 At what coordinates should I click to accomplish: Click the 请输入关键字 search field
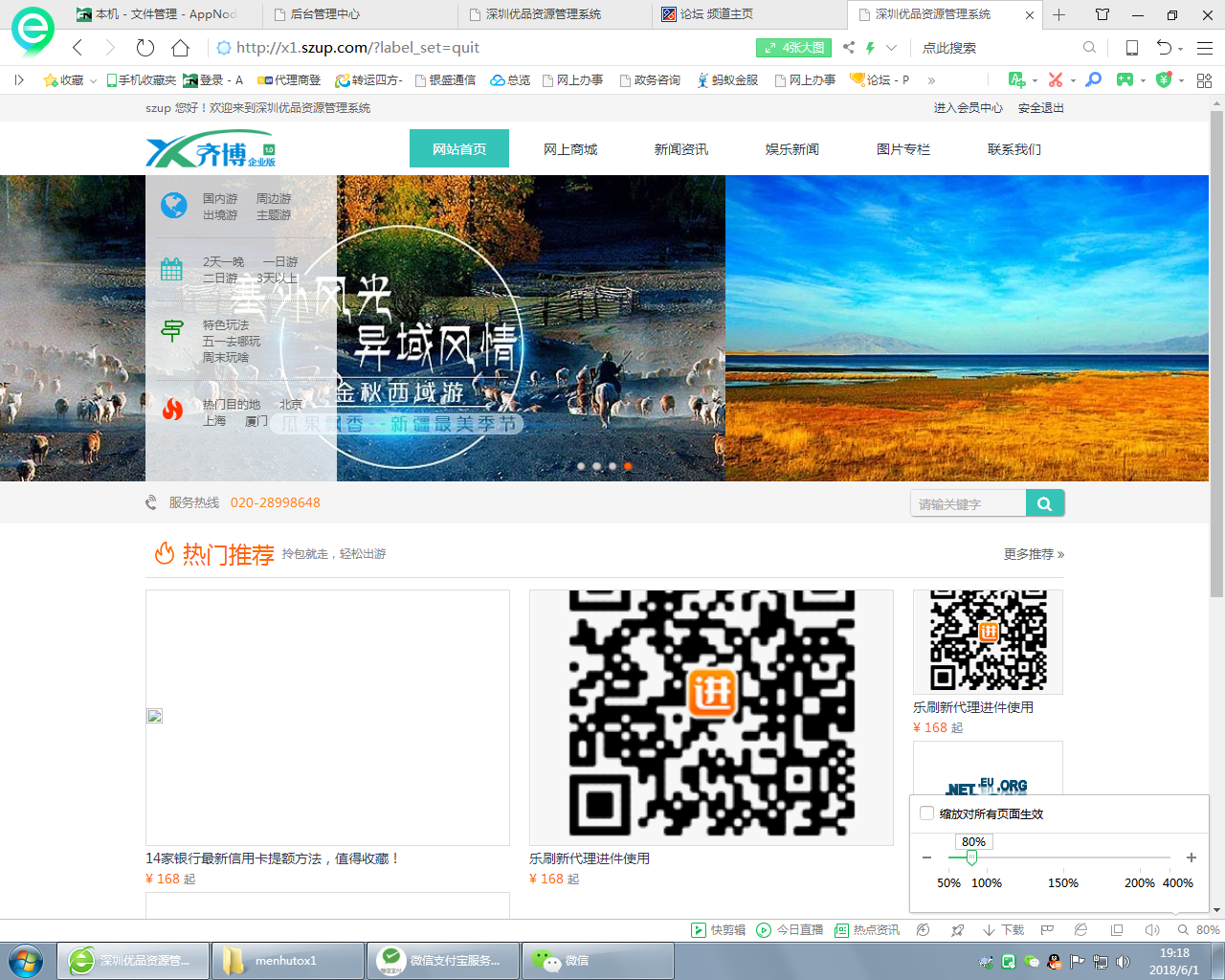pos(969,503)
